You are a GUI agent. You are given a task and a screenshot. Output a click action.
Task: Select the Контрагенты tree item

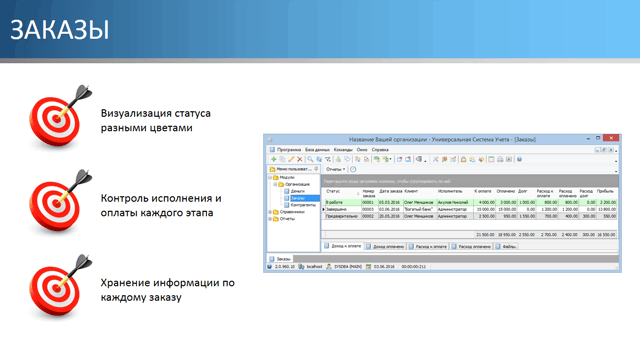pos(303,205)
